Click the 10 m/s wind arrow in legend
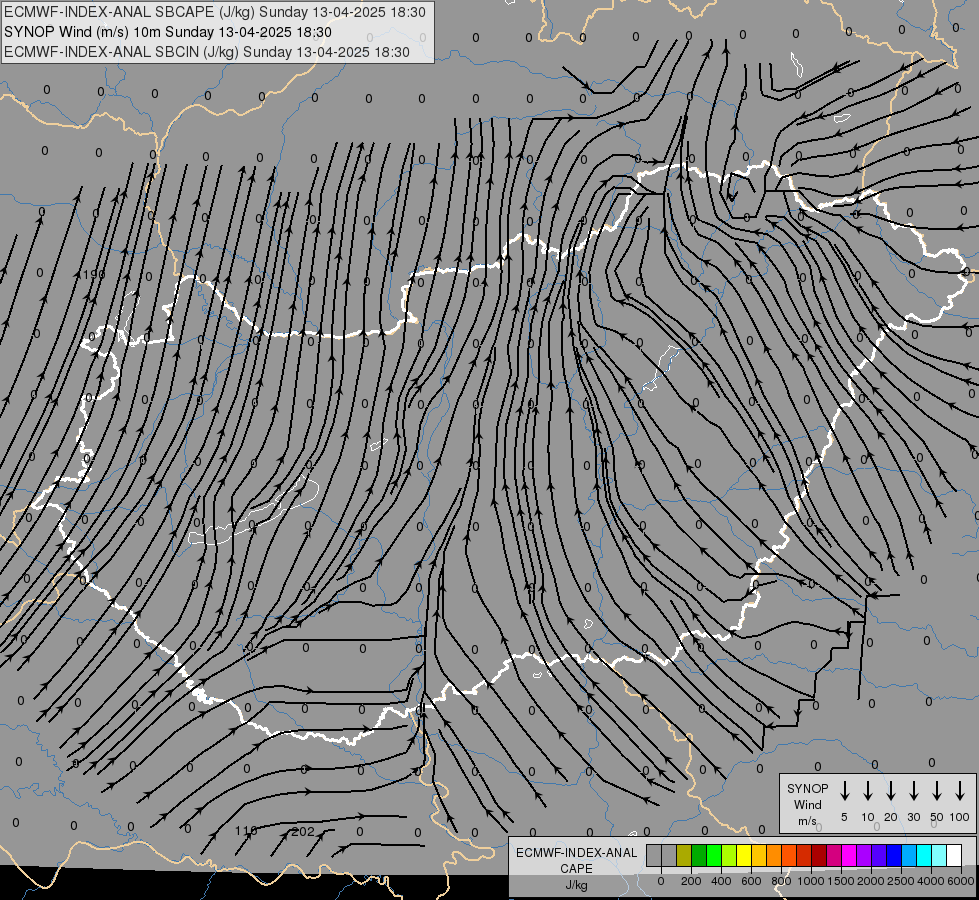 [x=868, y=791]
